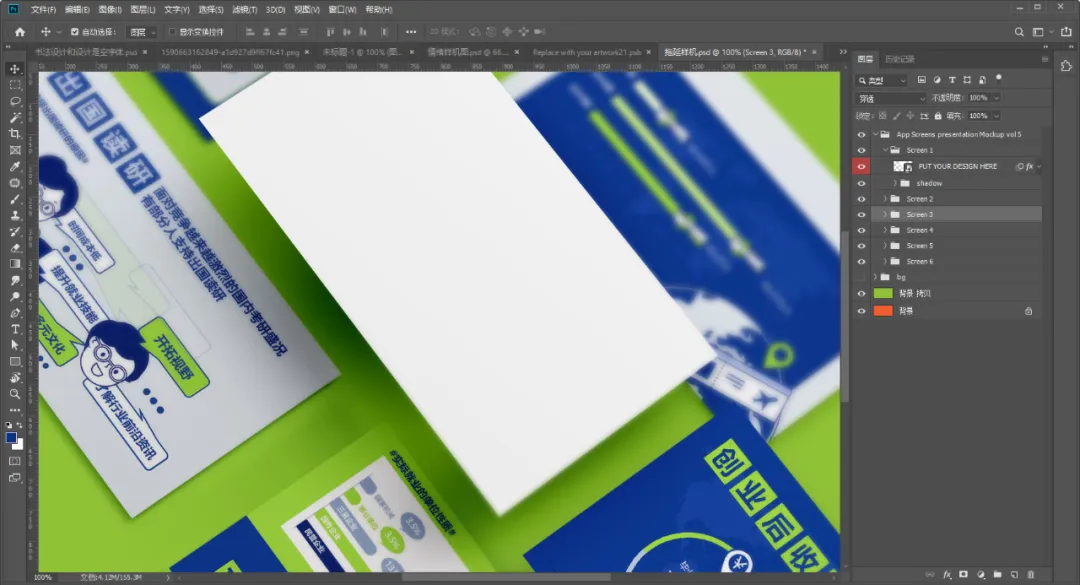This screenshot has width=1080, height=585.
Task: Switch to the 历史记录 panel tab
Action: point(900,59)
